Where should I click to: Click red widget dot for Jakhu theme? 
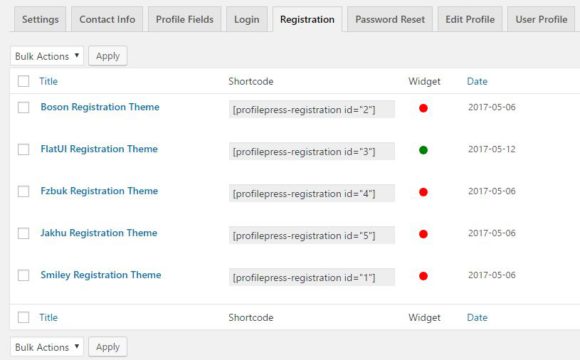pos(424,234)
